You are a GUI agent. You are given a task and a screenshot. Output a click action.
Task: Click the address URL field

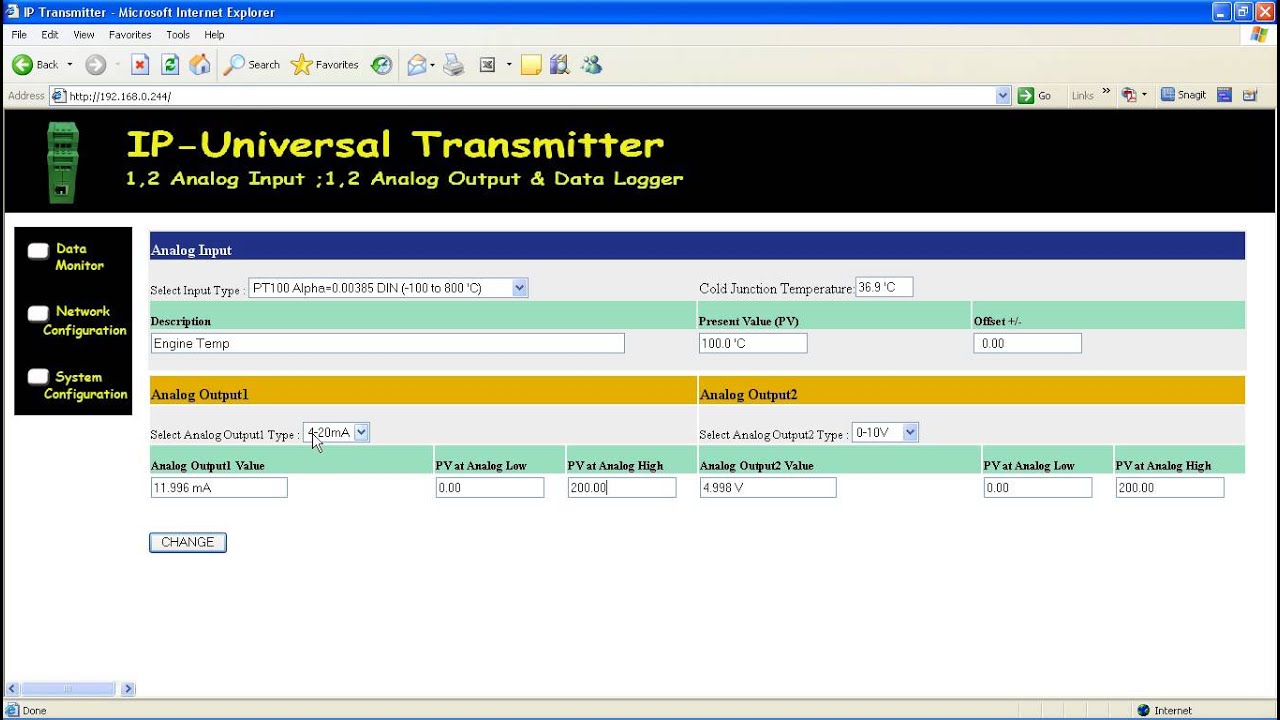click(x=530, y=96)
